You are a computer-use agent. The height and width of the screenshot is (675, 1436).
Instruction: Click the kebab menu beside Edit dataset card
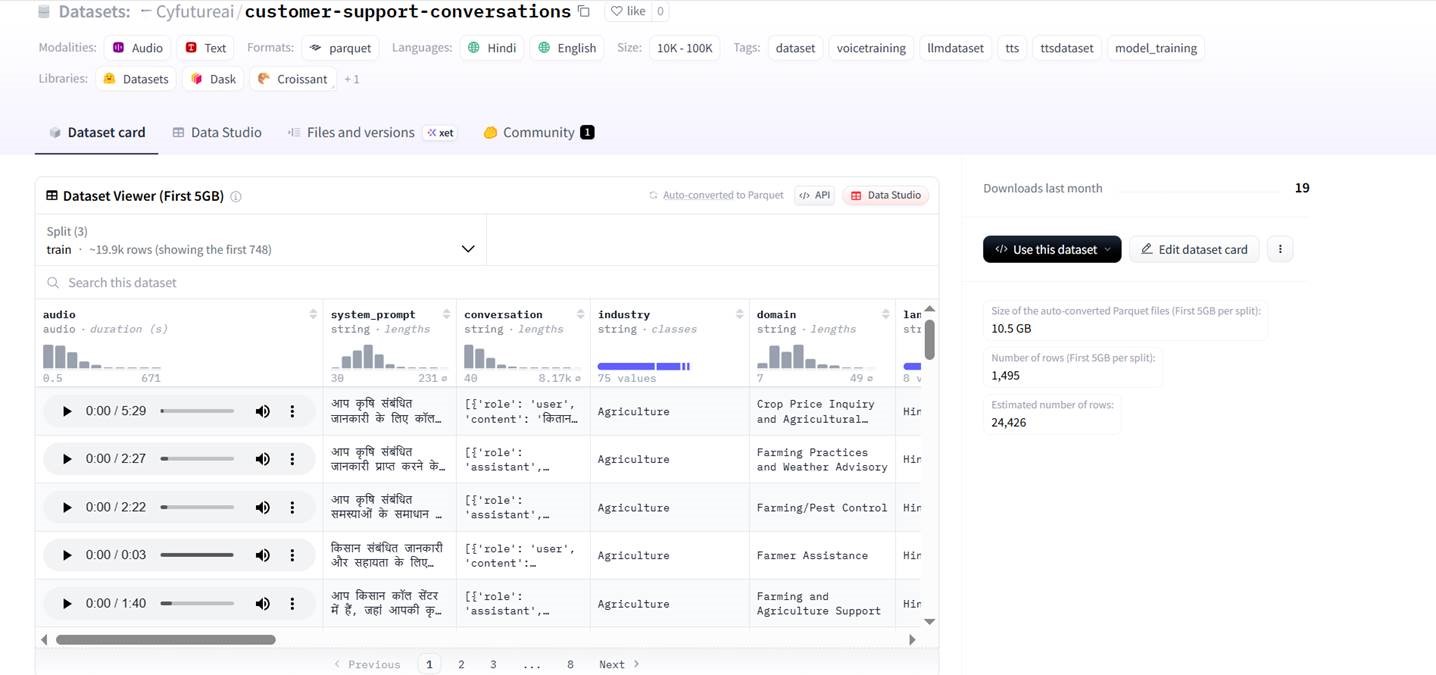click(1280, 248)
